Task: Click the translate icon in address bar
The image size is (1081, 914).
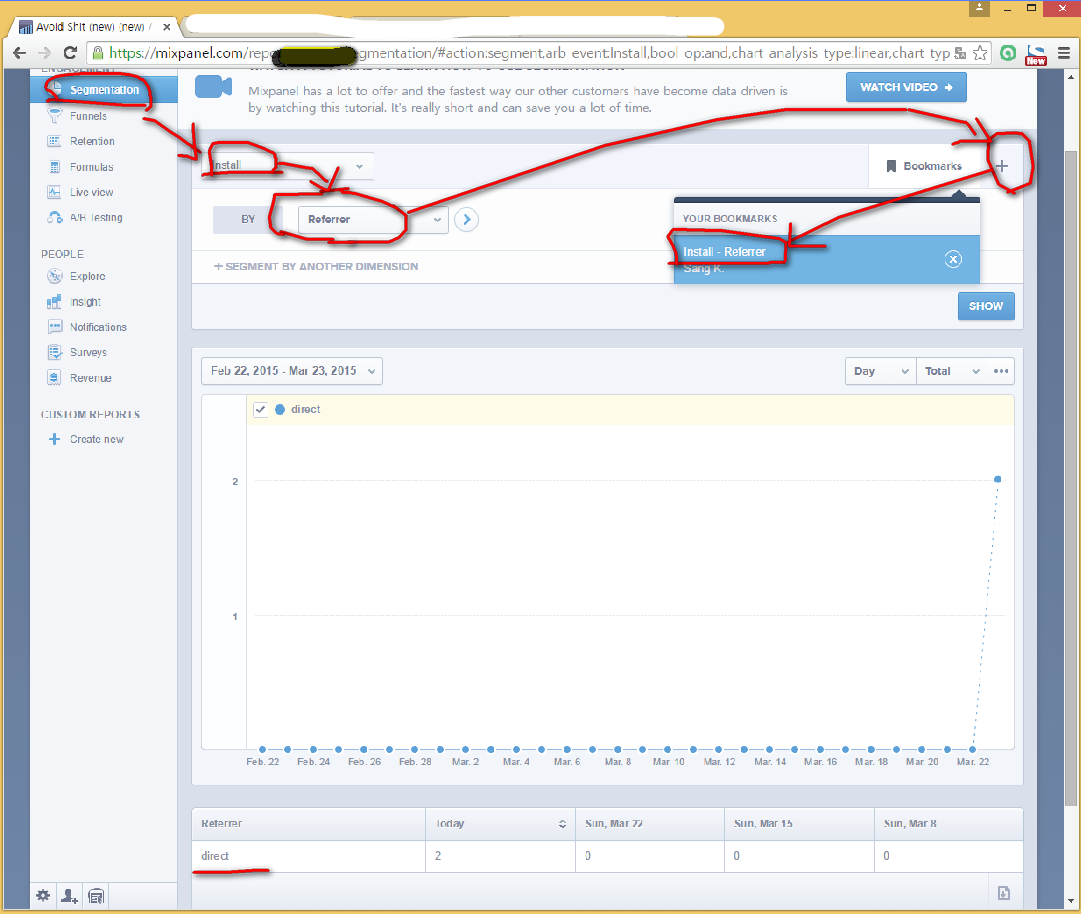Action: [x=960, y=53]
